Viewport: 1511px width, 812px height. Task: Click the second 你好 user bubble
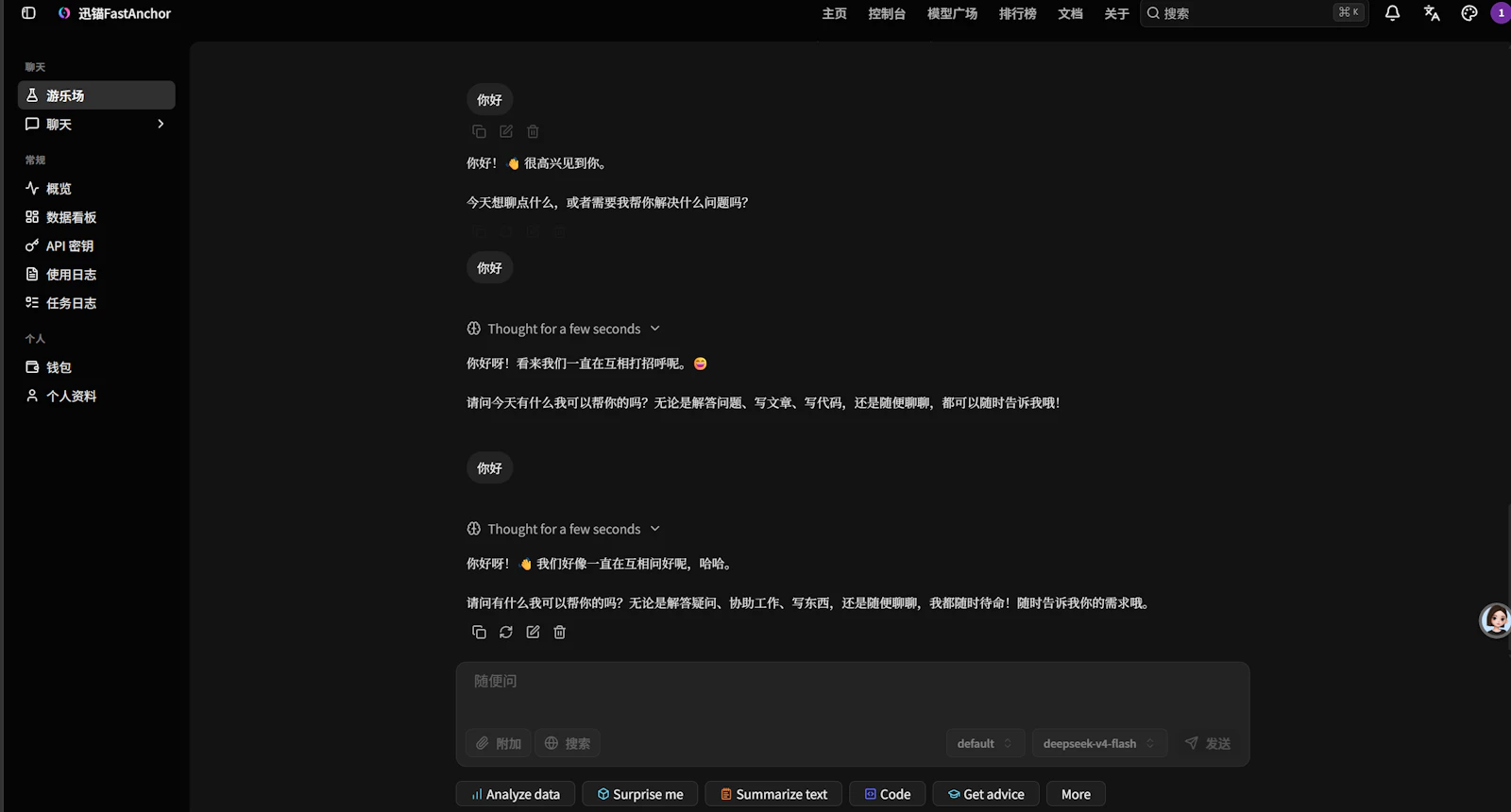489,268
